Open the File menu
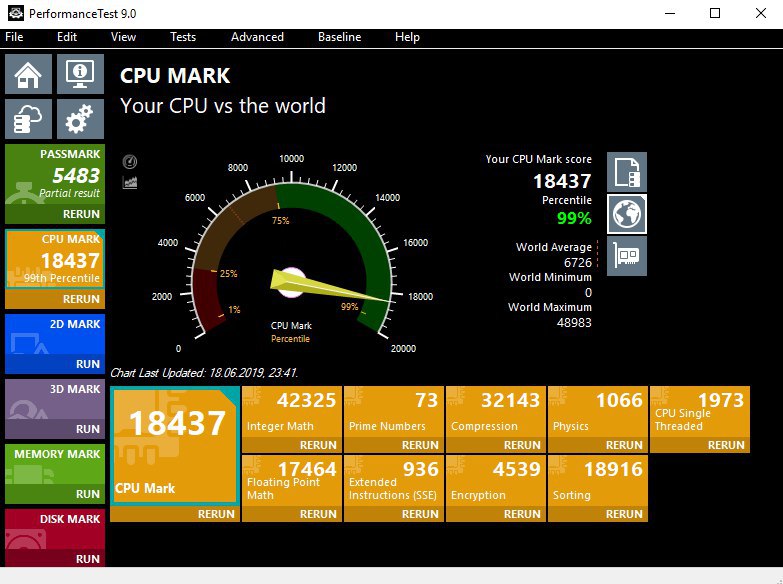The image size is (783, 584). click(x=14, y=37)
